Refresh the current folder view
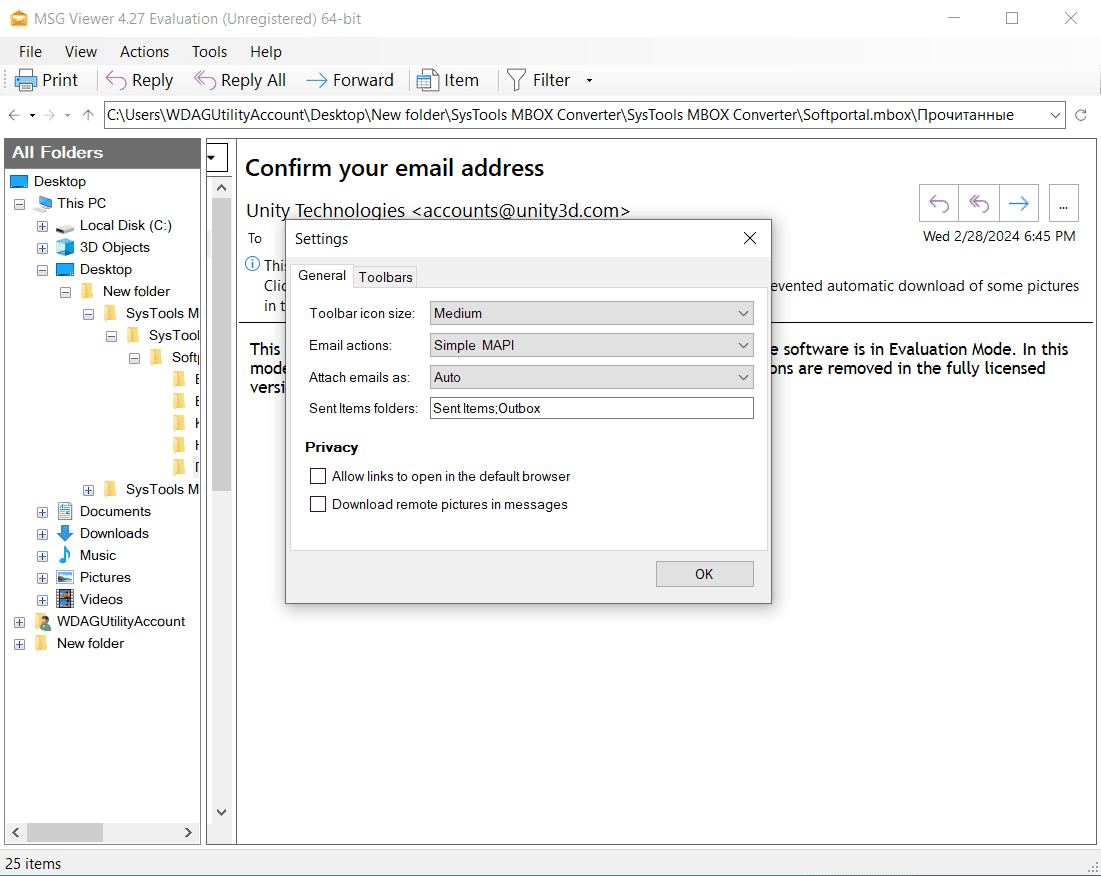The image size is (1101, 876). tap(1081, 115)
